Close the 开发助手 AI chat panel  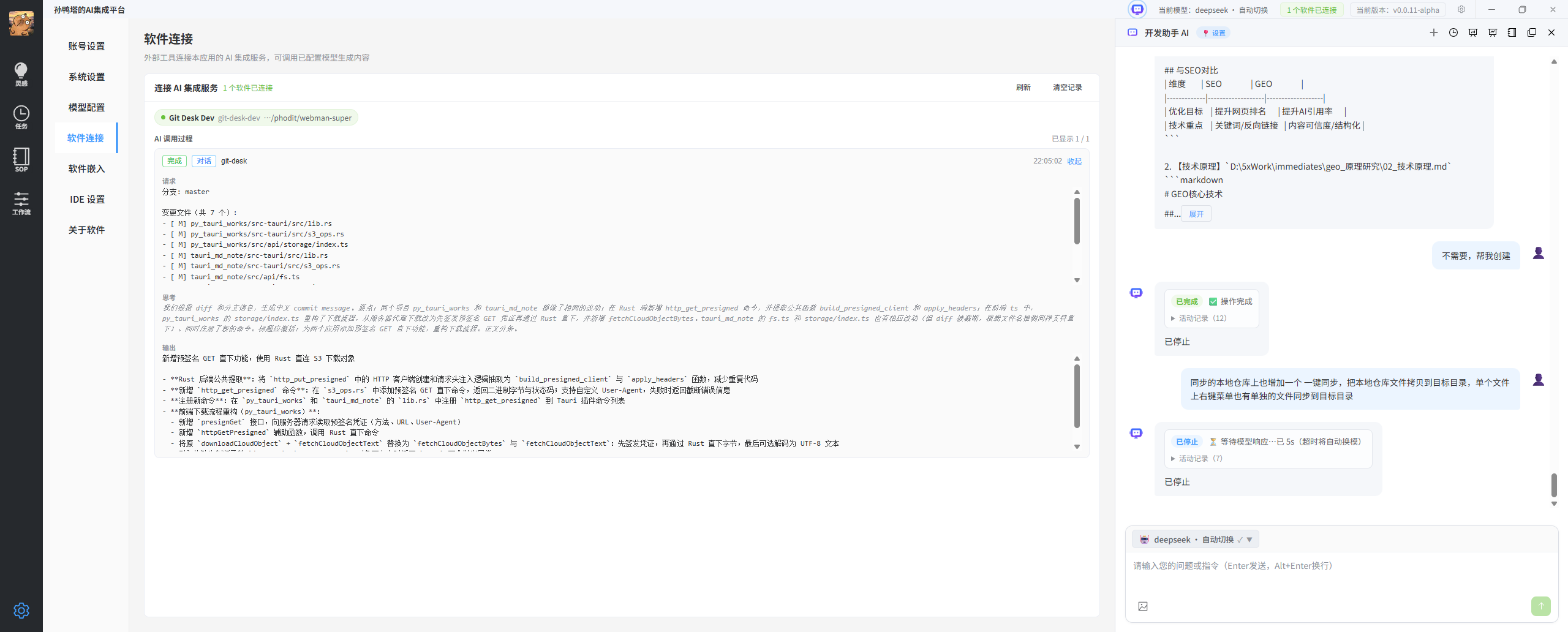1551,32
